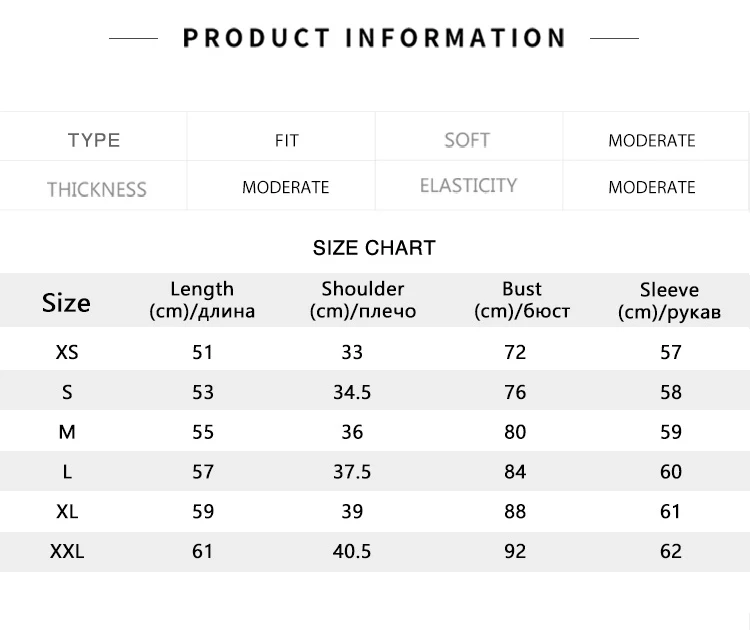Click the SOFT label cell
This screenshot has height=630, width=750.
pyautogui.click(x=467, y=140)
